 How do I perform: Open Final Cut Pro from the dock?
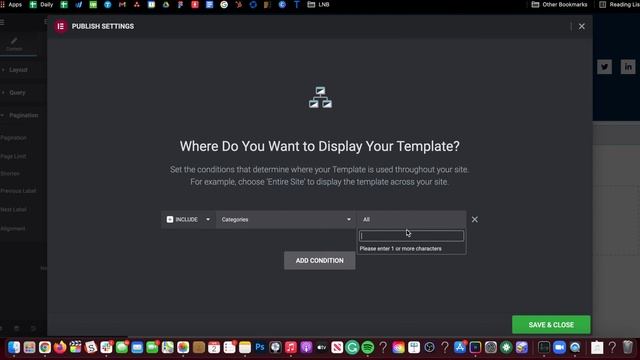(76, 347)
